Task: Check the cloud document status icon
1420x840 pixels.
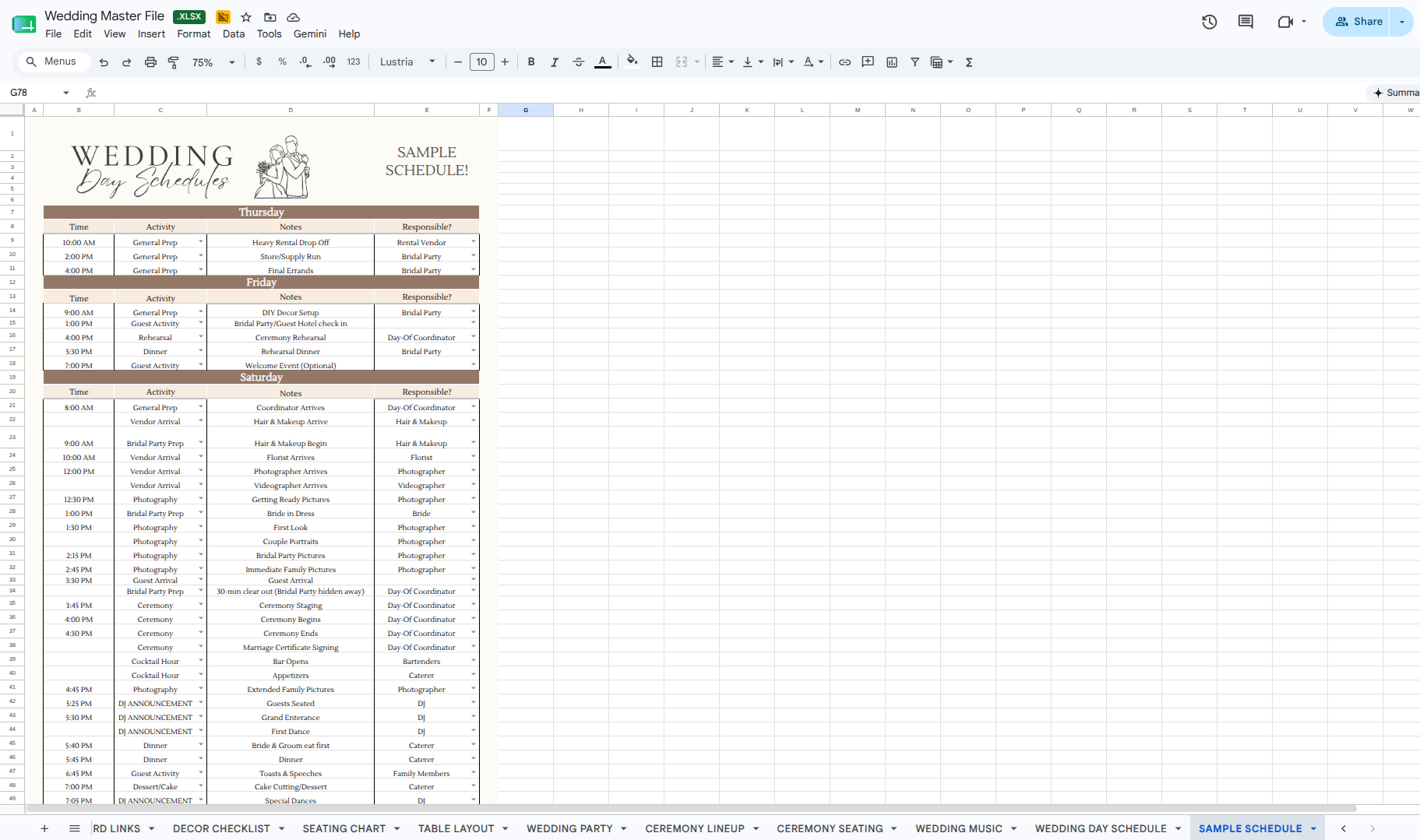Action: [294, 17]
